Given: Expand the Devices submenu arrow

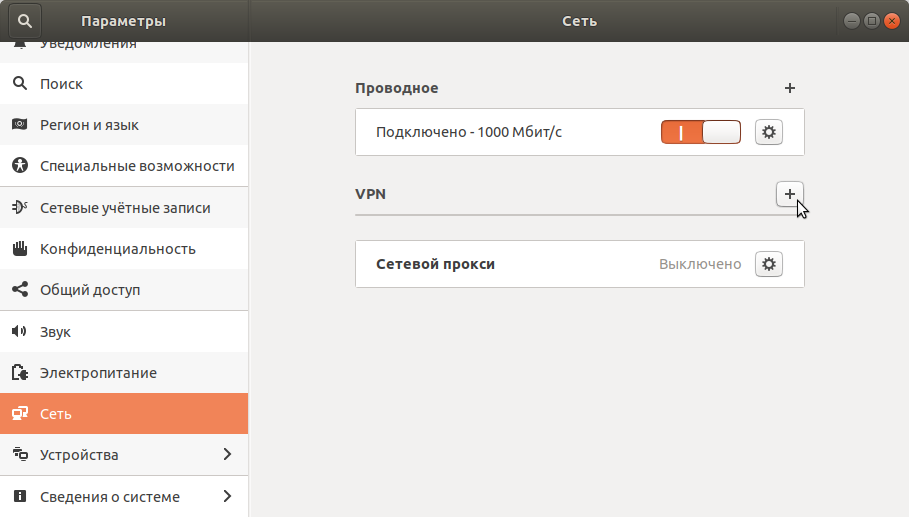Looking at the screenshot, I should (x=227, y=455).
